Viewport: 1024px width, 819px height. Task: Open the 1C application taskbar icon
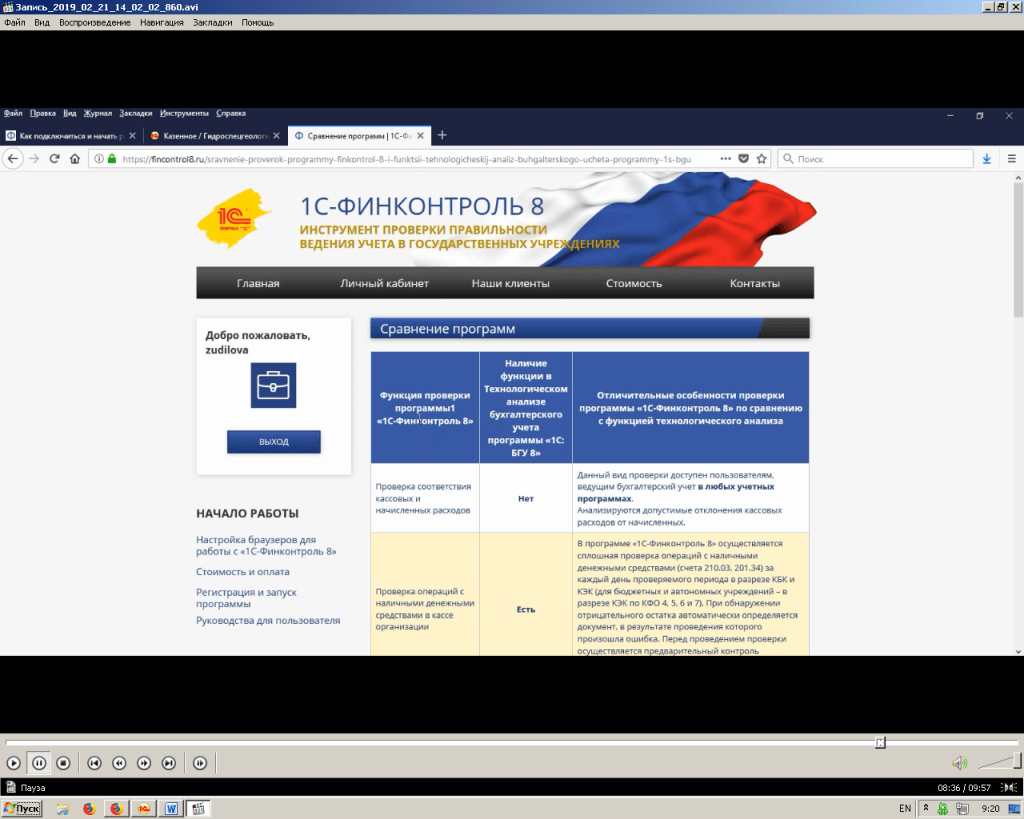(x=144, y=809)
